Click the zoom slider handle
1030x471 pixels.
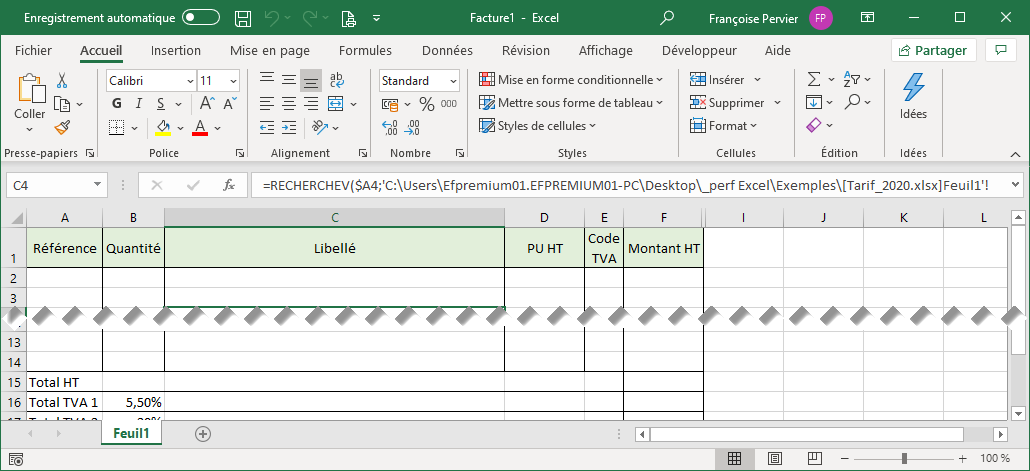[x=904, y=458]
